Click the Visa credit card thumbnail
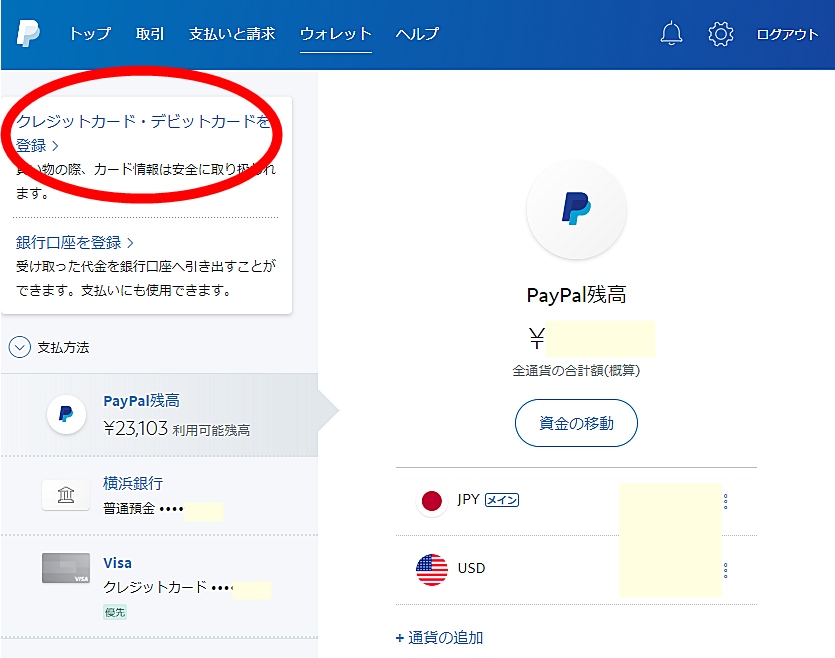Viewport: 835px width, 658px height. [x=66, y=568]
